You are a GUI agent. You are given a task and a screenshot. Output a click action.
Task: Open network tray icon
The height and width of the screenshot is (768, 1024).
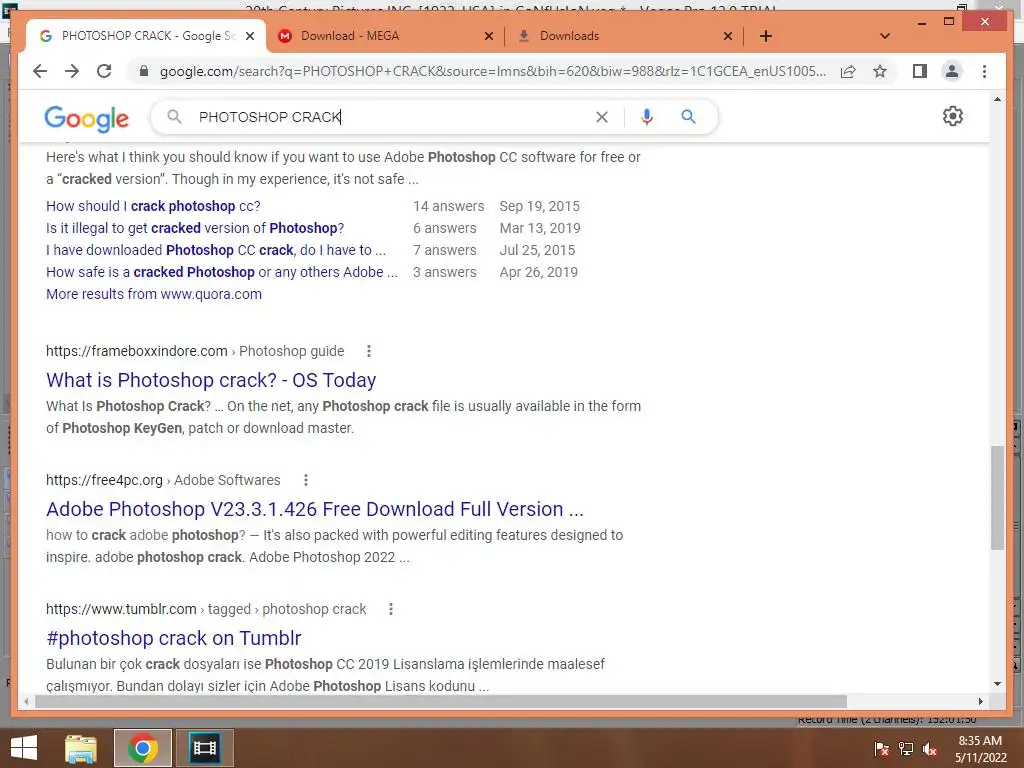[906, 749]
